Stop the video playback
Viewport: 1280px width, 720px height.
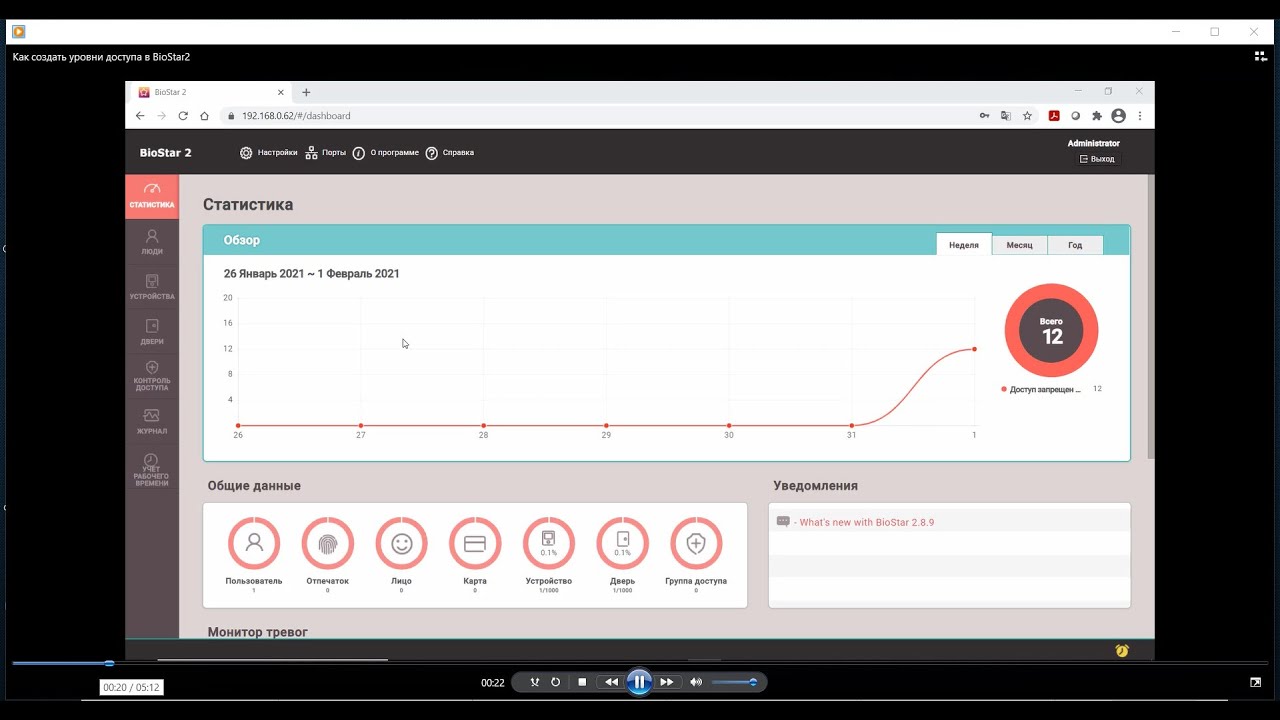point(582,682)
